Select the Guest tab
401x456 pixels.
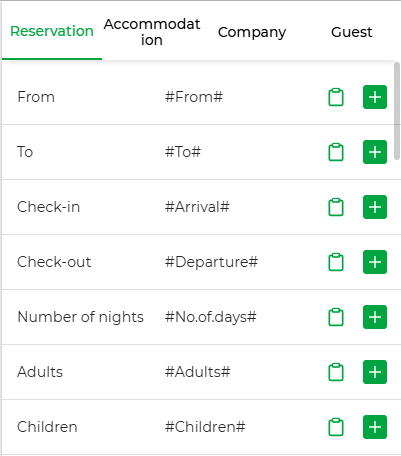click(x=351, y=32)
